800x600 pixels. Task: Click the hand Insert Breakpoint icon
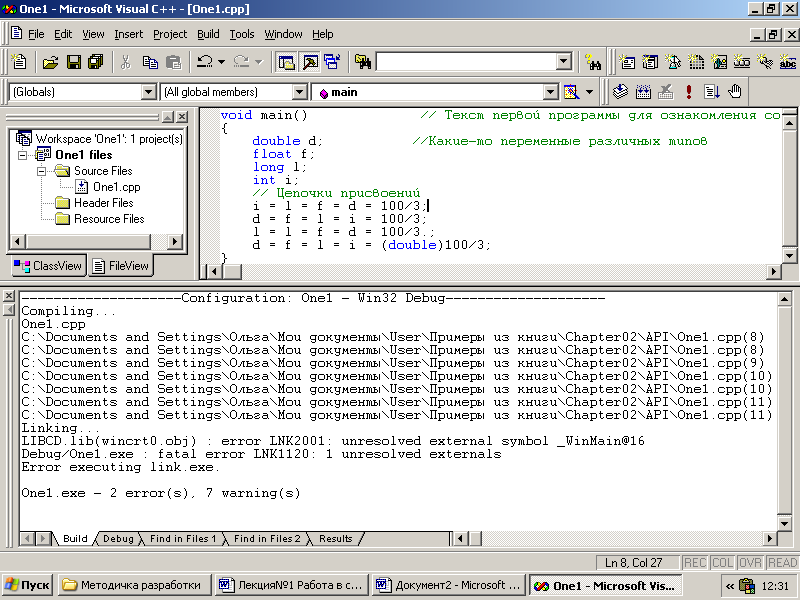click(x=735, y=92)
